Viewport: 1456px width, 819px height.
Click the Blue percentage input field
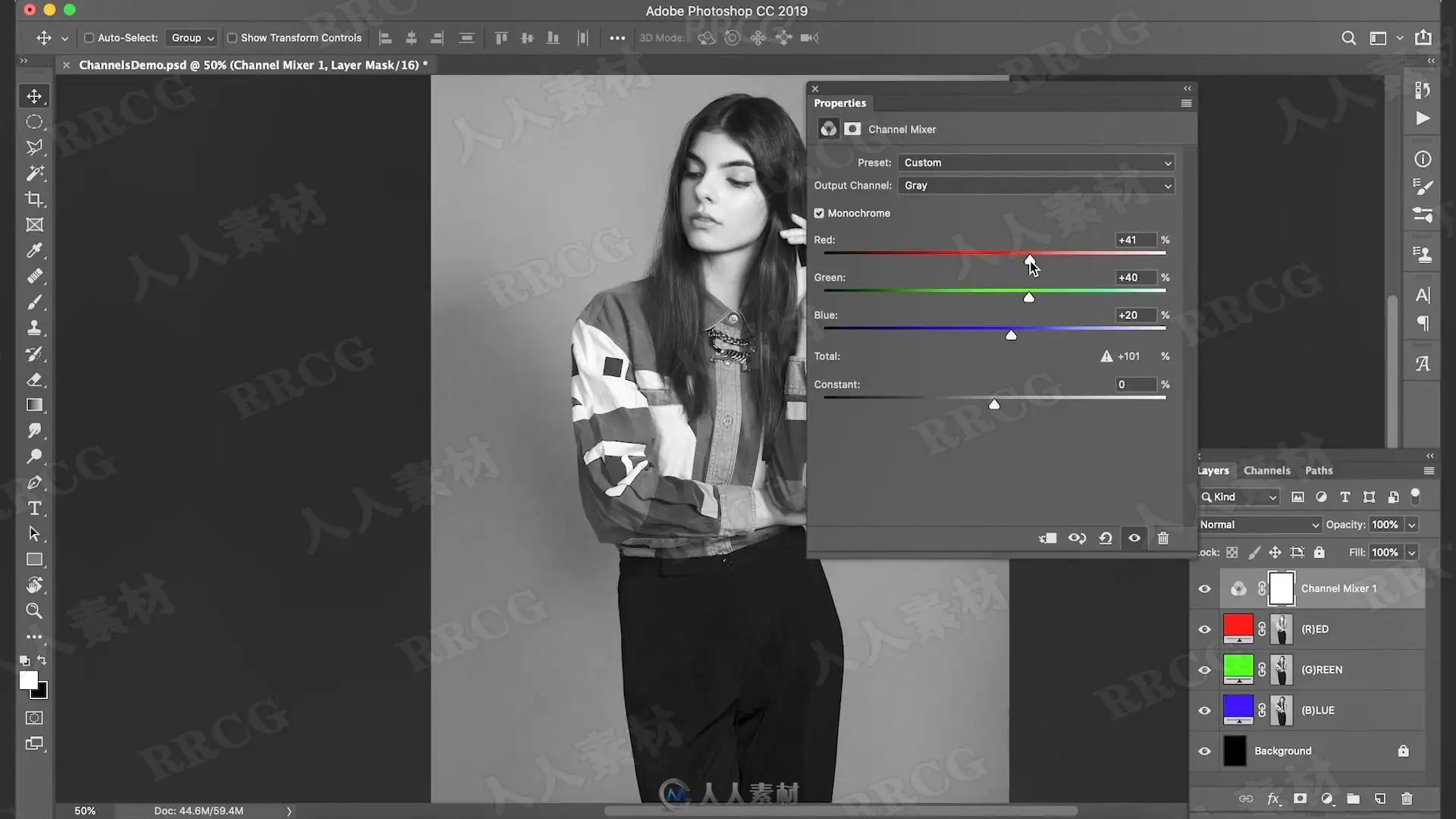click(x=1135, y=315)
